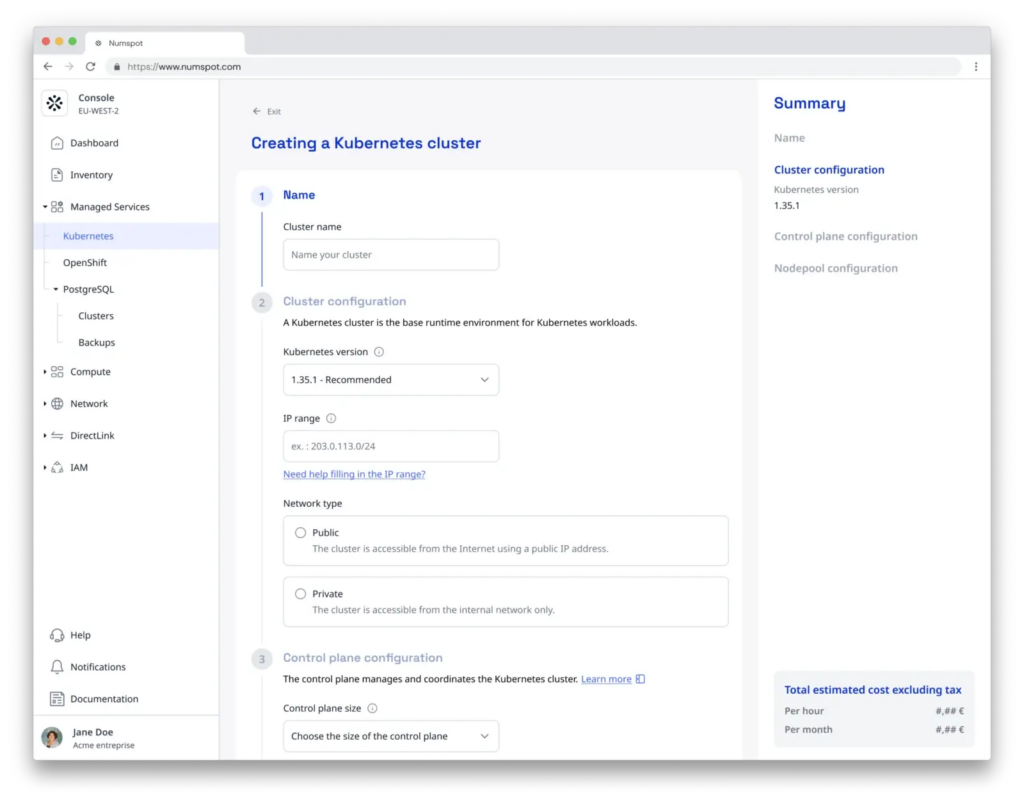
Task: Click the Kubernetes version info icon
Action: tap(379, 352)
